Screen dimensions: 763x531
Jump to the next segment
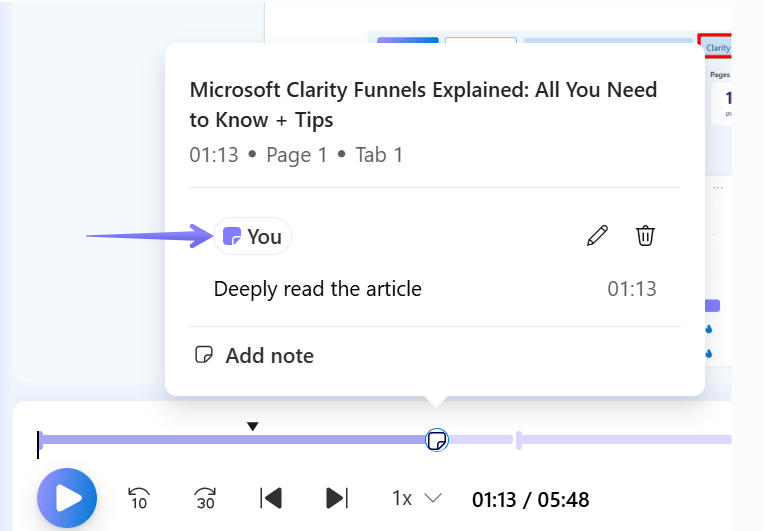[337, 497]
